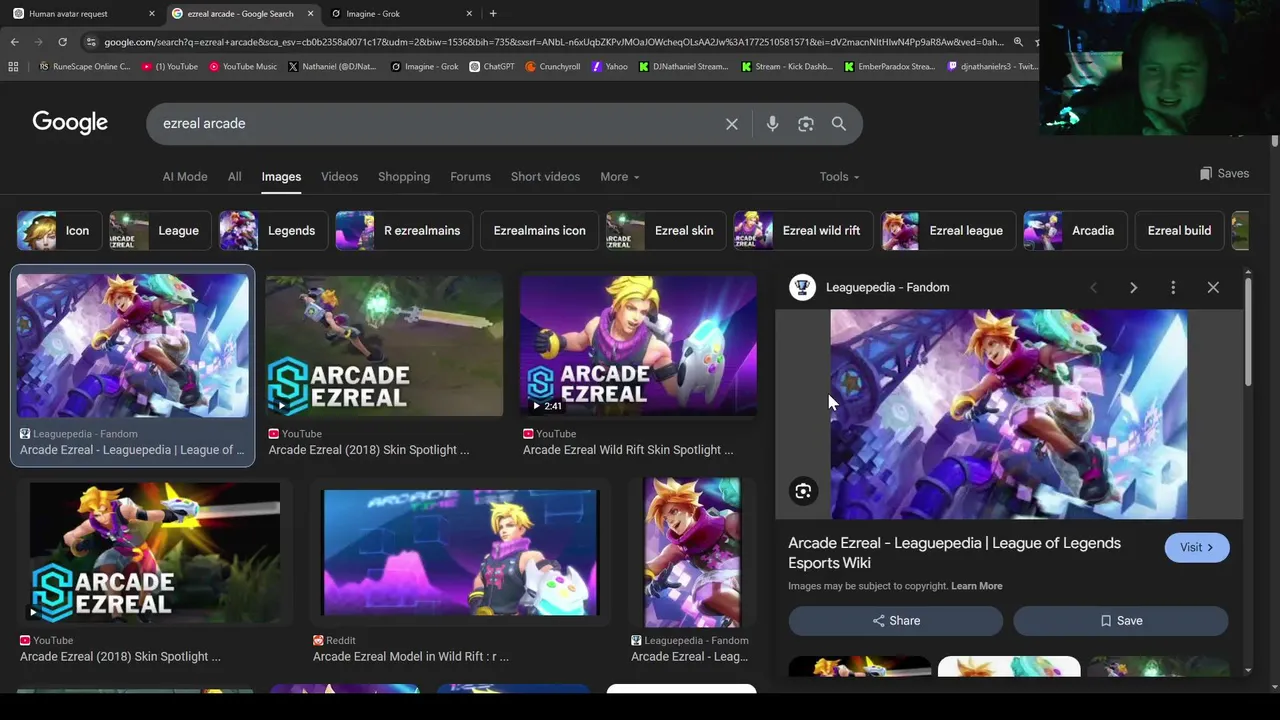This screenshot has width=1280, height=720.
Task: Open Yahoo bookmark in bookmarks bar
Action: (x=610, y=67)
